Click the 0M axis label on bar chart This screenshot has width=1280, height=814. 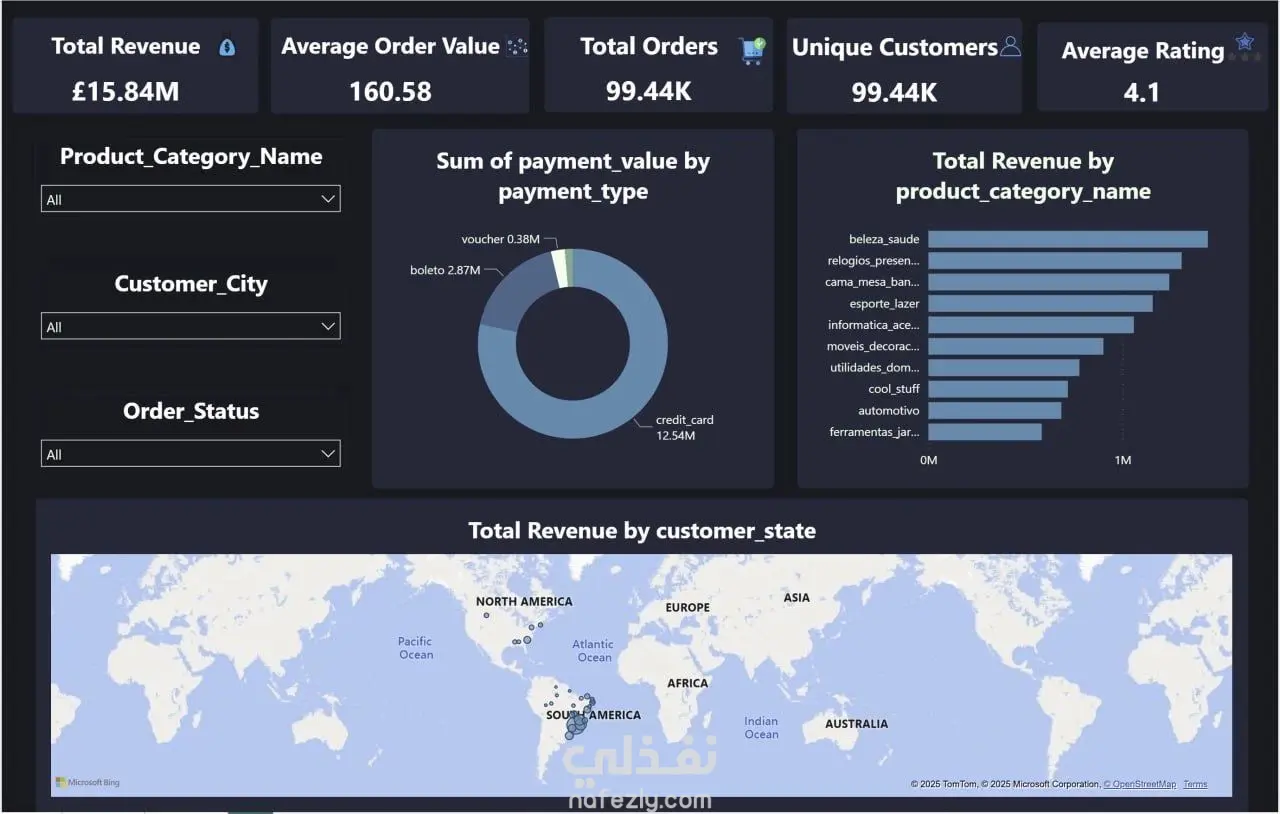928,460
